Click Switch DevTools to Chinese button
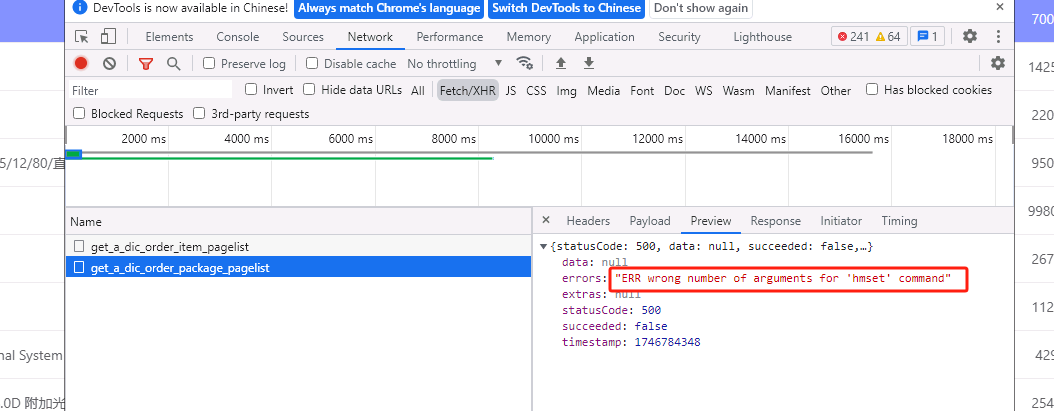The image size is (1054, 411). 567,8
